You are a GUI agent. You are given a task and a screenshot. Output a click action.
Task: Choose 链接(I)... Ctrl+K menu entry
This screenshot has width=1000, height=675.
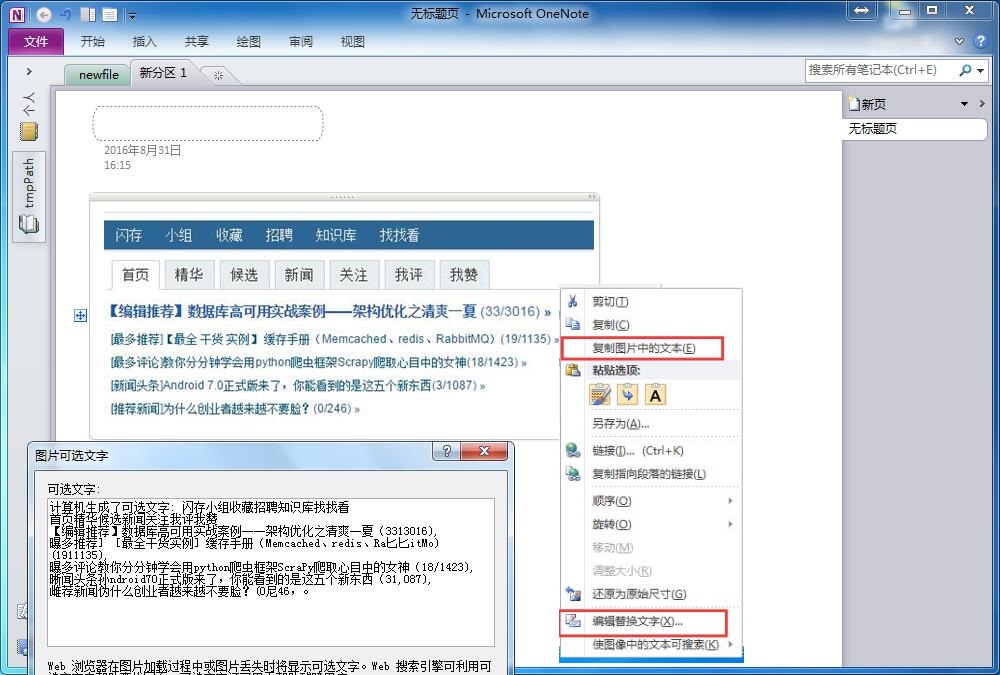point(651,450)
